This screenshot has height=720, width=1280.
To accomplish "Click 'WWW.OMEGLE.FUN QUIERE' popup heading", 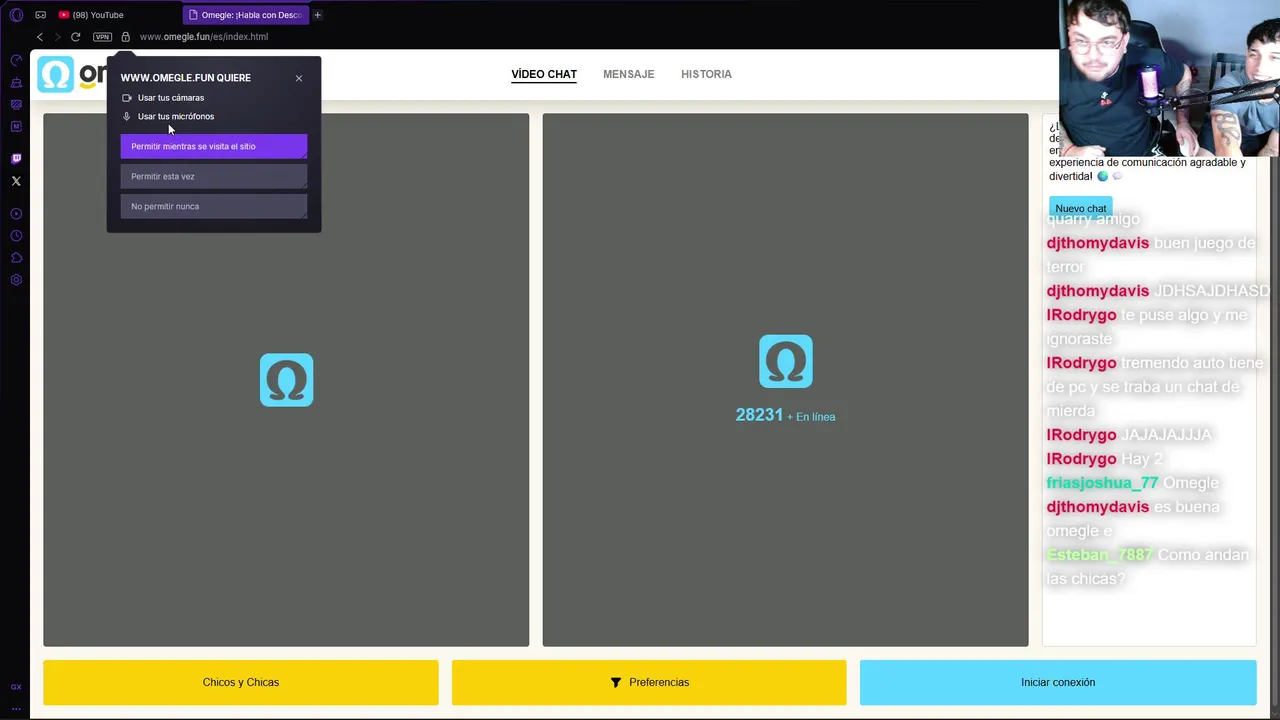I will (186, 78).
